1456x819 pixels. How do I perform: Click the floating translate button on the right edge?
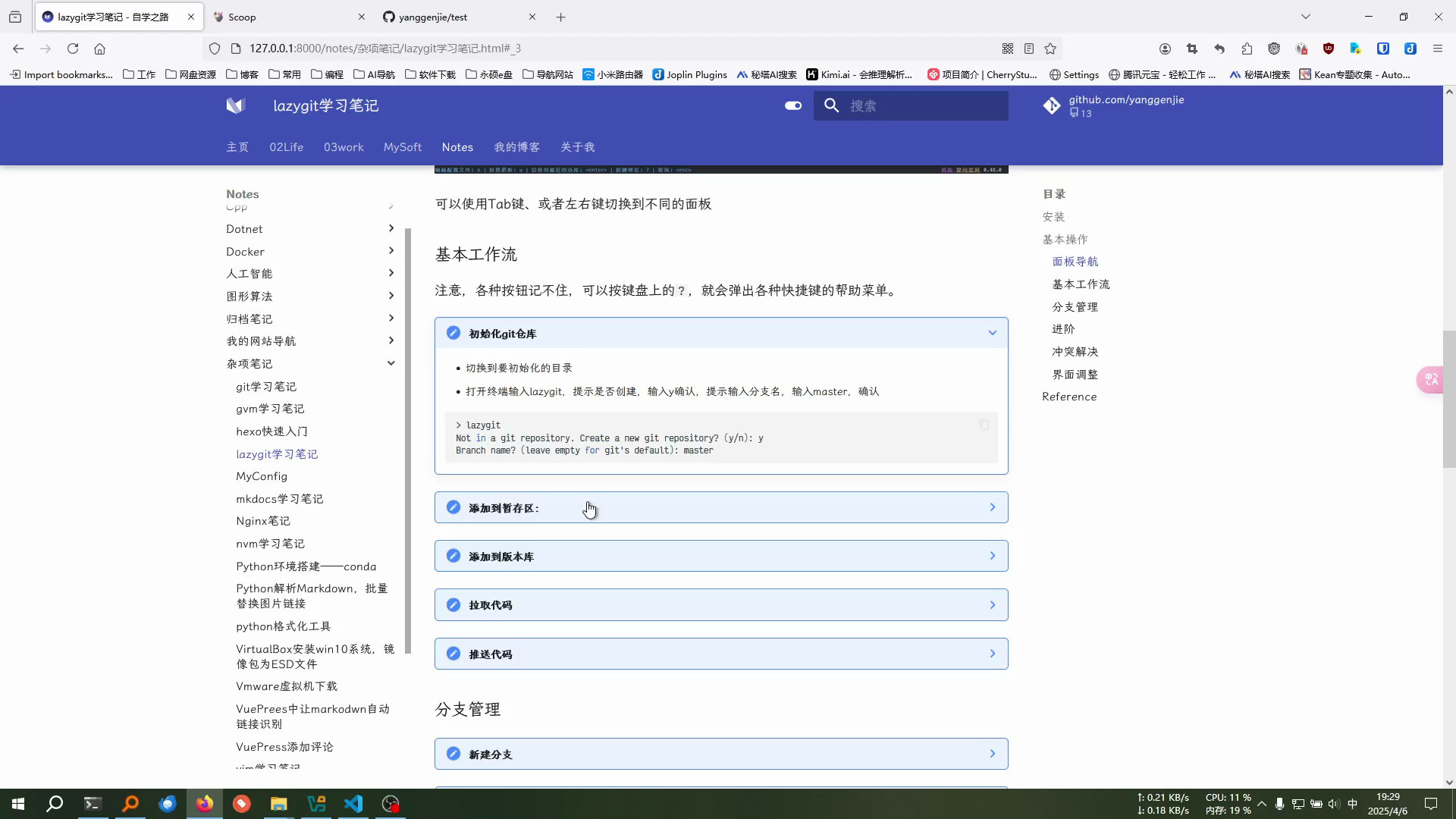click(x=1430, y=379)
